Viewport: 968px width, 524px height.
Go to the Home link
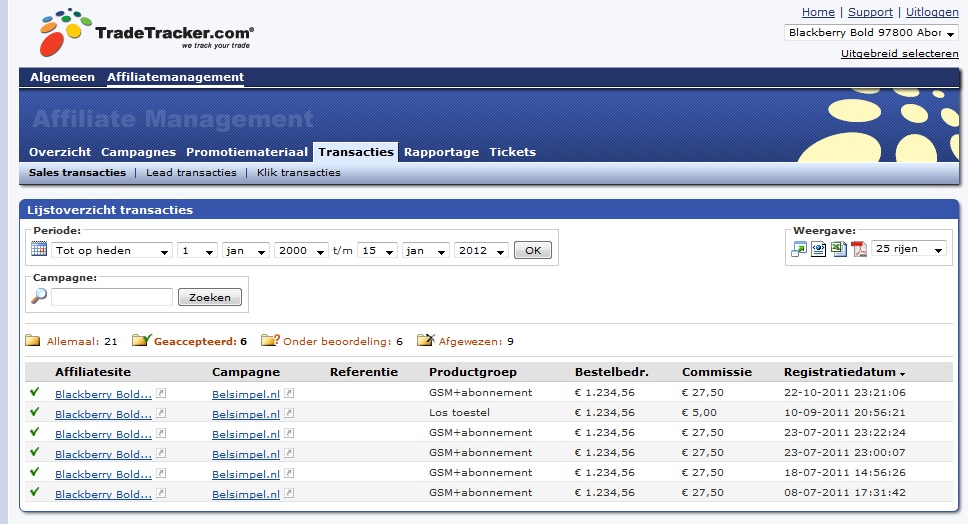[818, 12]
